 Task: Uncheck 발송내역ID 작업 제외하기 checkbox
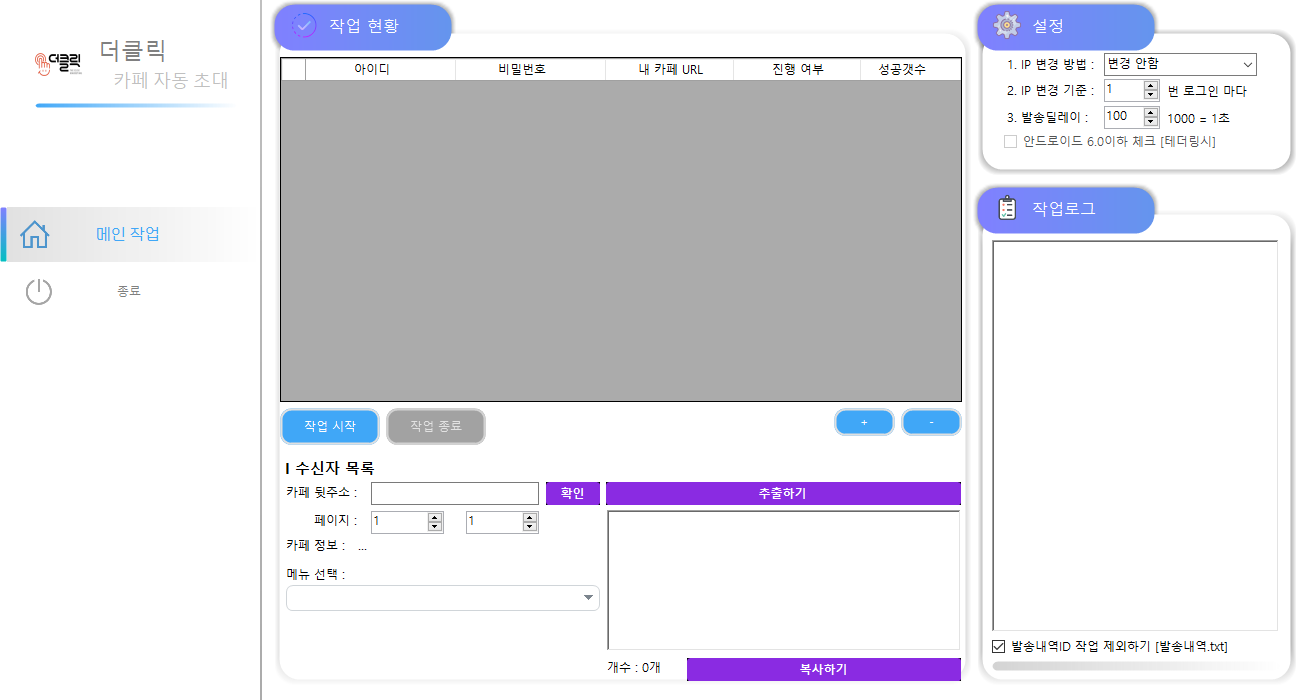click(999, 646)
